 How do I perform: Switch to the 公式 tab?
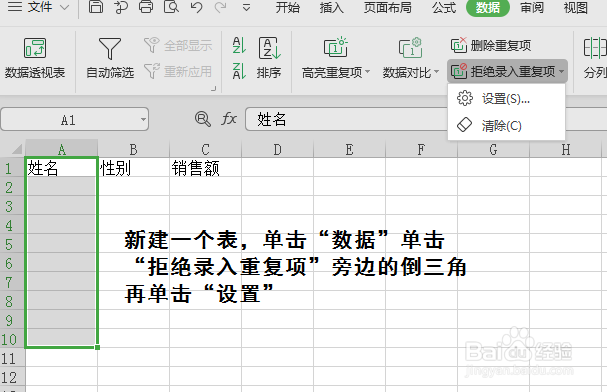tap(444, 7)
